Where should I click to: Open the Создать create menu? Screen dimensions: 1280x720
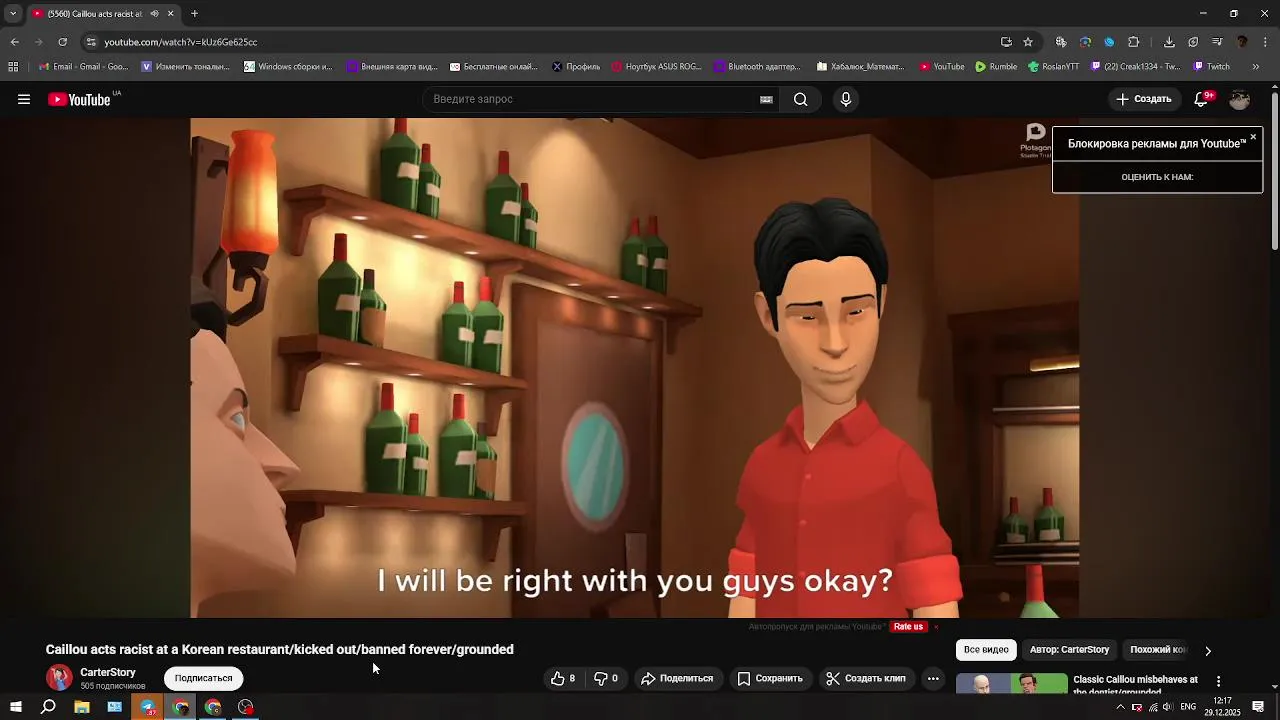1144,99
